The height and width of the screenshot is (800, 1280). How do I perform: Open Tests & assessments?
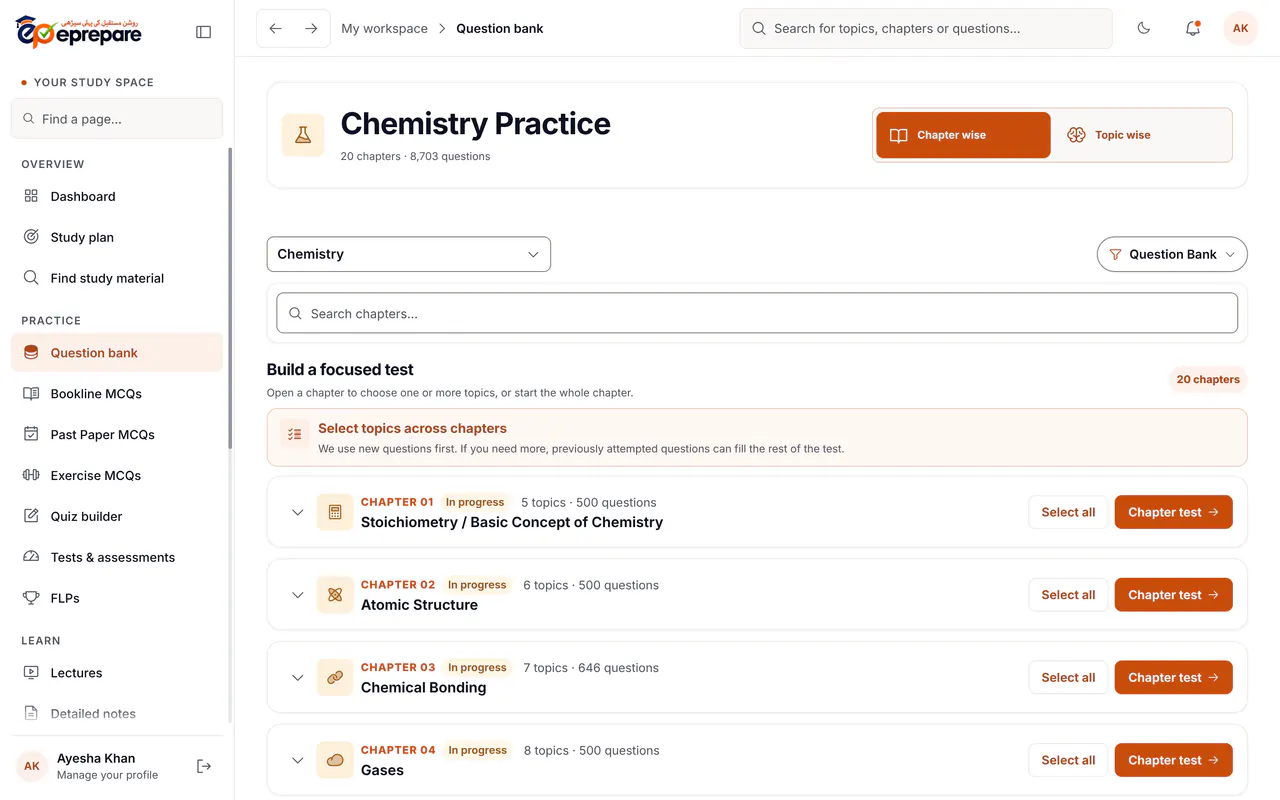point(117,557)
